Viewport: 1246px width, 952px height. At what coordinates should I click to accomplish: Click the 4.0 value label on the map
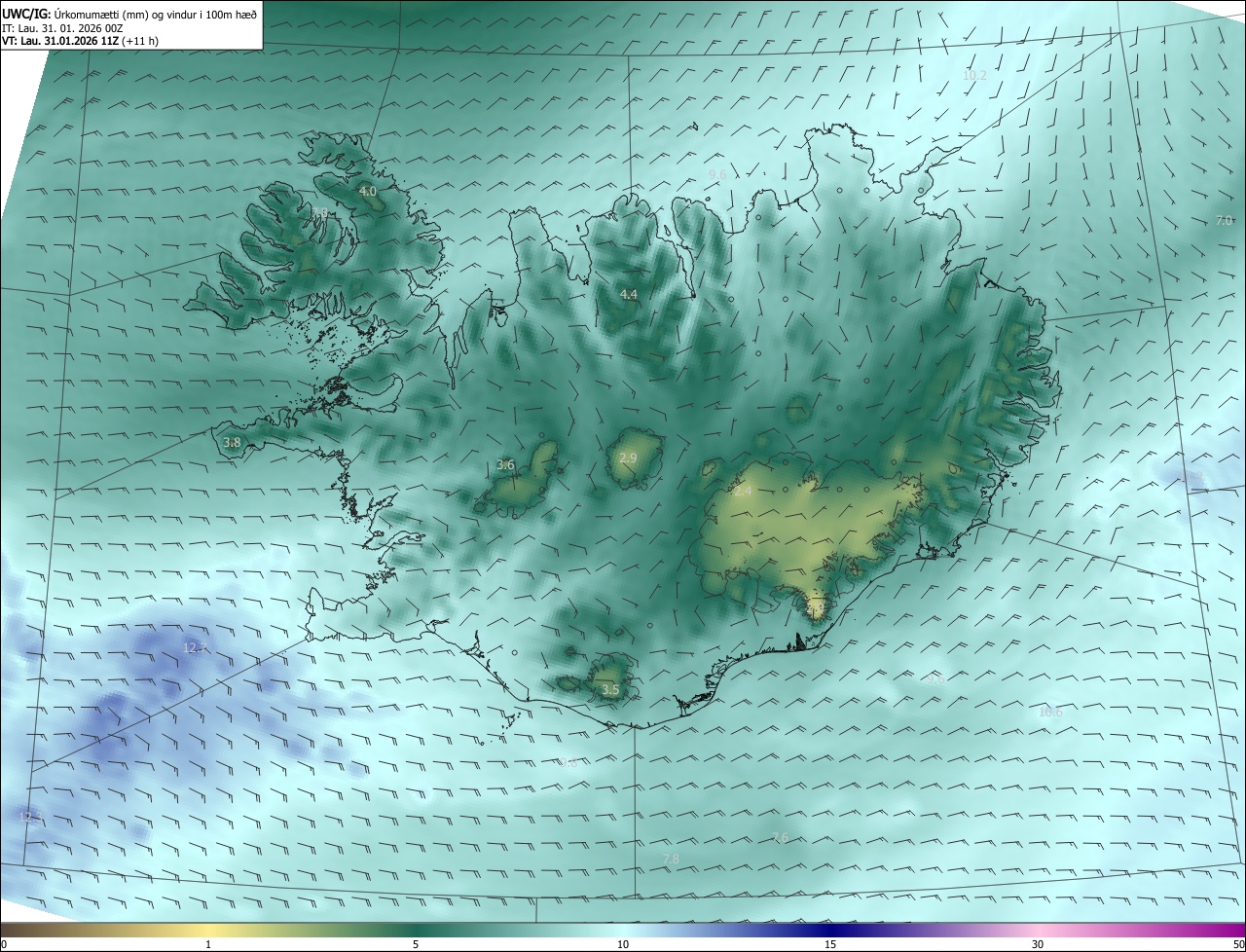368,192
